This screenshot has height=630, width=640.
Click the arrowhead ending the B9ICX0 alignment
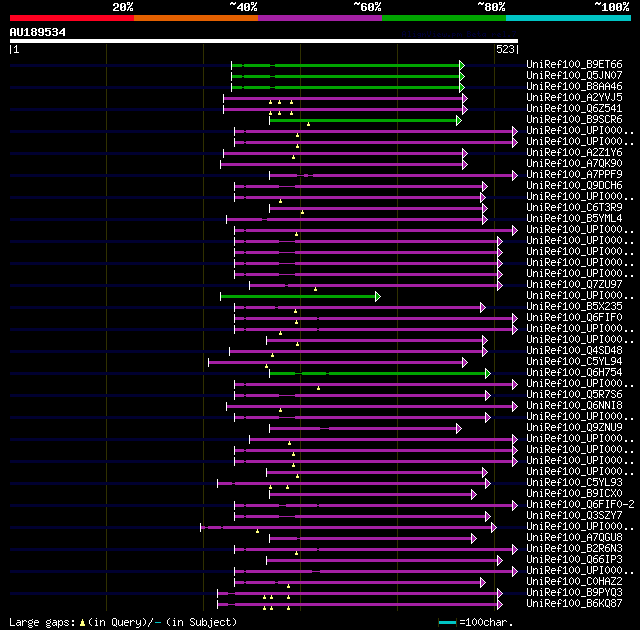click(x=473, y=495)
